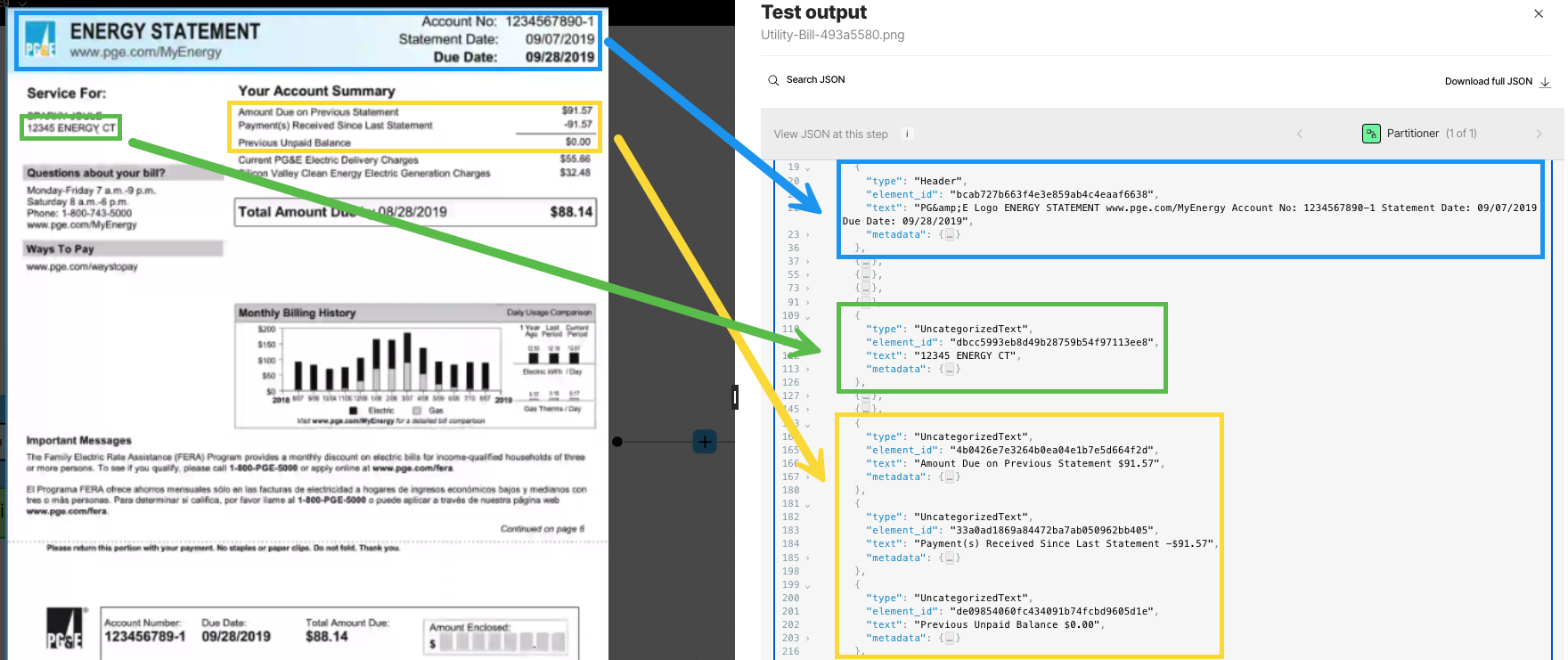The width and height of the screenshot is (1568, 660).
Task: Click element_id value 33a0ad1869a84472ba7ab050962bb405
Action: coord(1052,531)
